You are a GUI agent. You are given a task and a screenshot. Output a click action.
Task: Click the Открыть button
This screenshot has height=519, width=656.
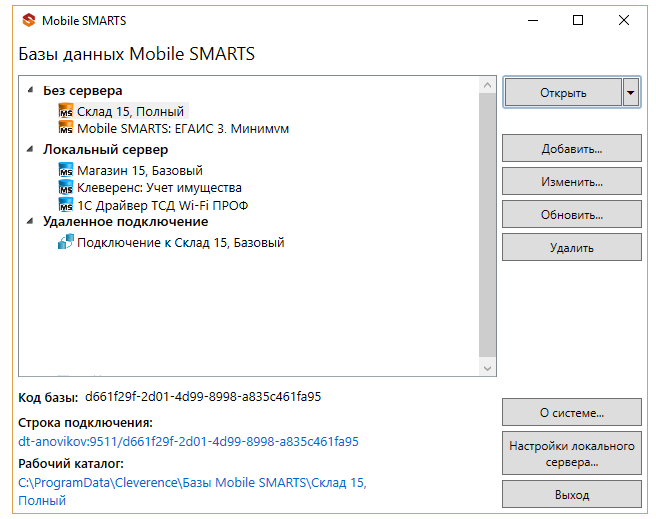click(x=563, y=92)
